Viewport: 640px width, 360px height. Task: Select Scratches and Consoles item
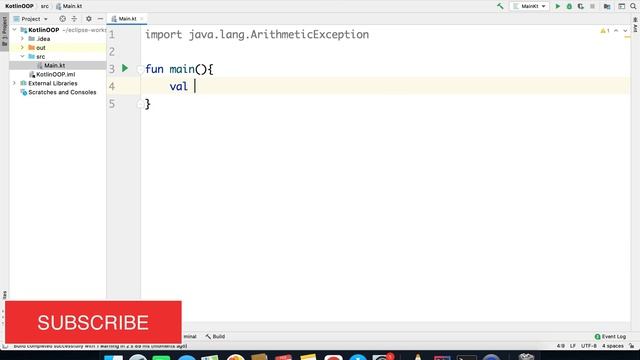coord(62,92)
